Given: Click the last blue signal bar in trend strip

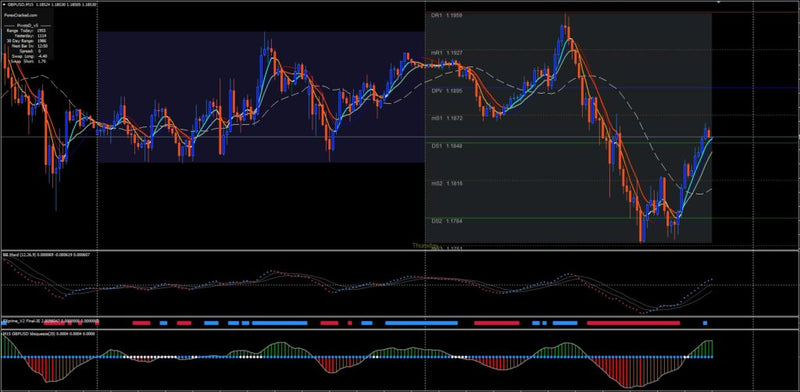Looking at the screenshot, I should pos(705,323).
